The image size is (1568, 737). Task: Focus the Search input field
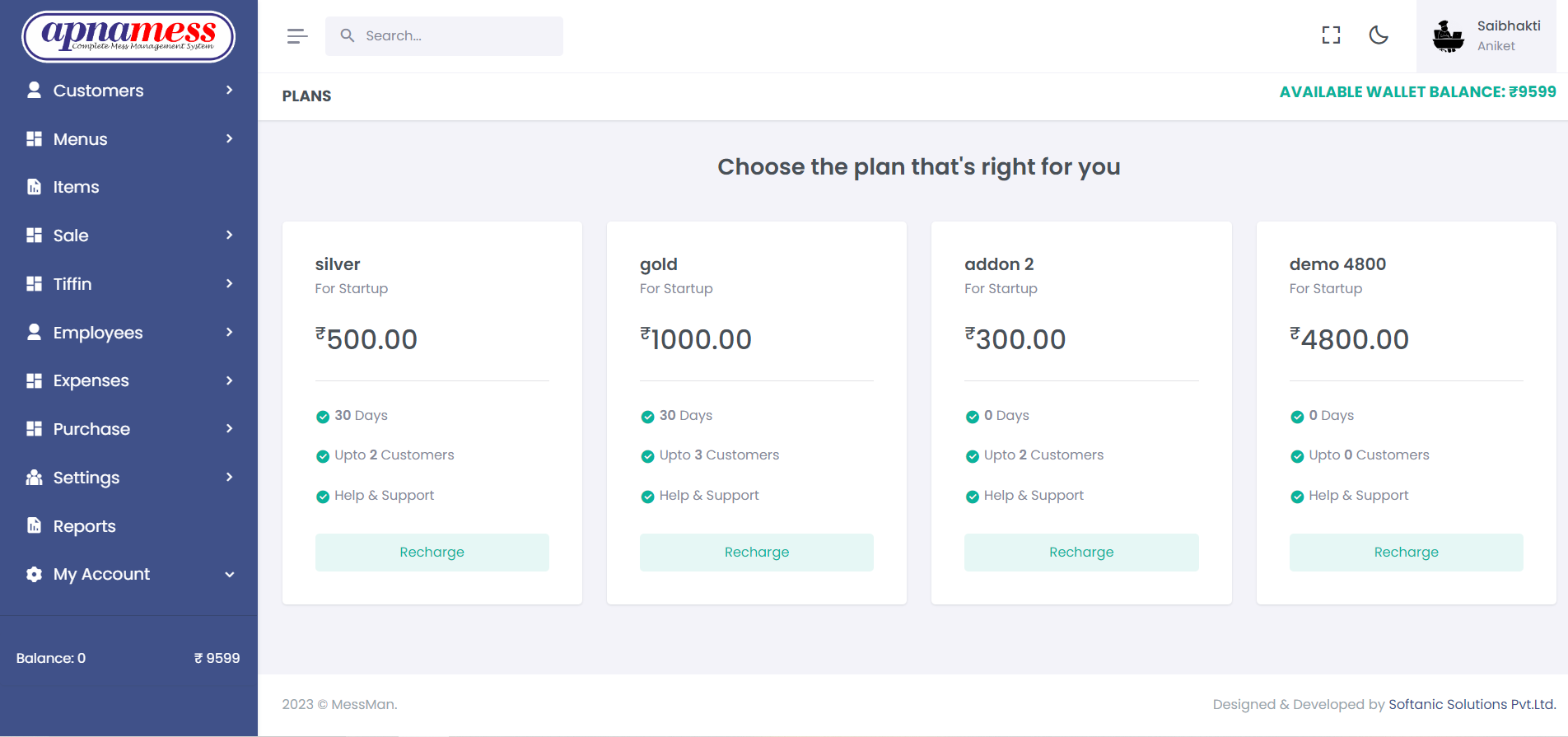coord(444,36)
